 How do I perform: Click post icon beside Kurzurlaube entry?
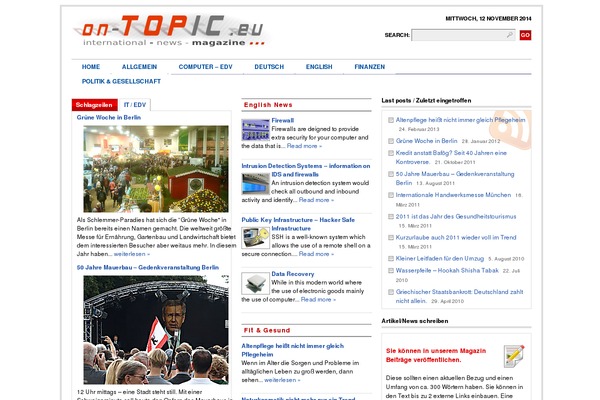[391, 238]
